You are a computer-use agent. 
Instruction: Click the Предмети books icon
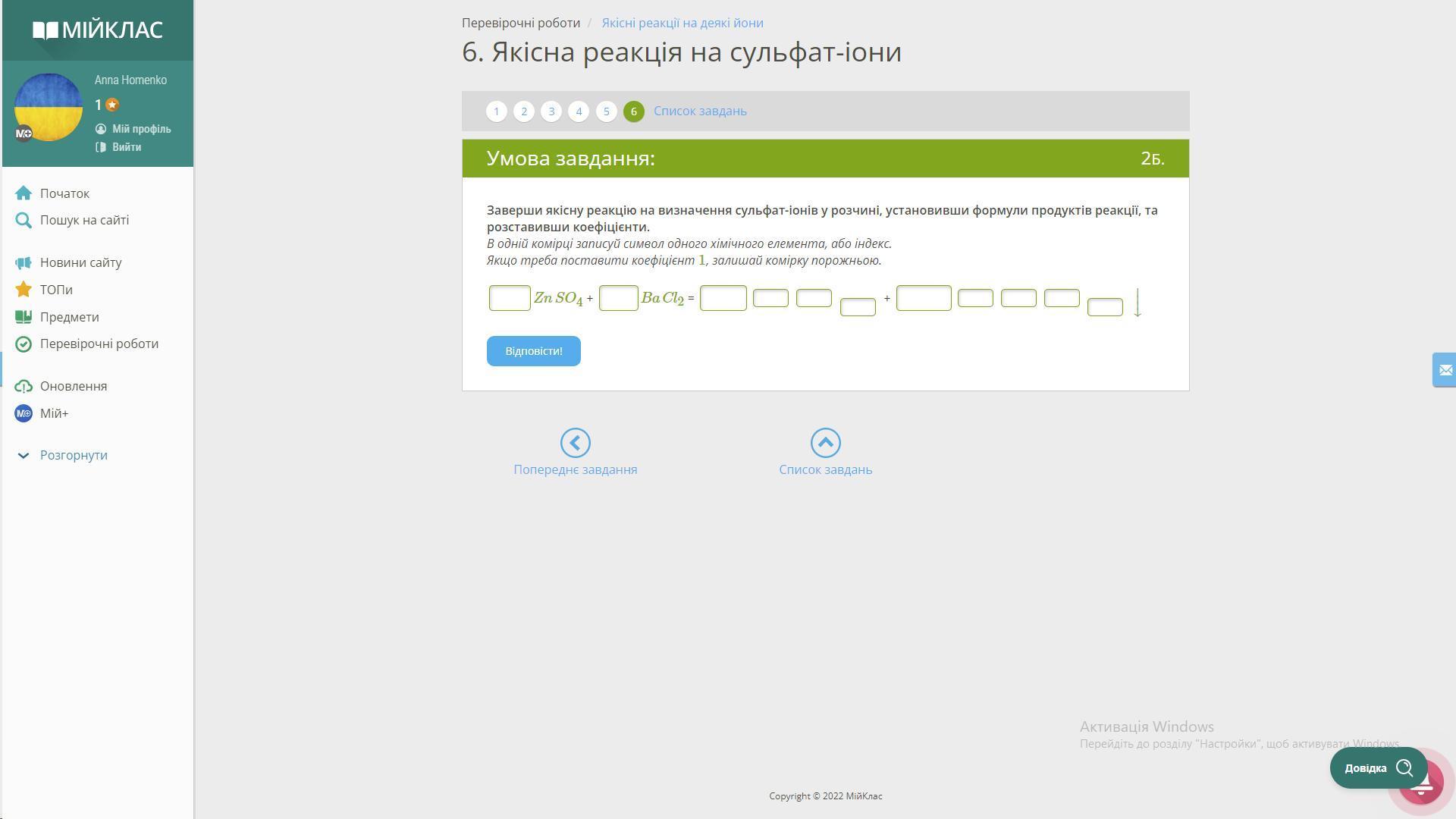24,317
